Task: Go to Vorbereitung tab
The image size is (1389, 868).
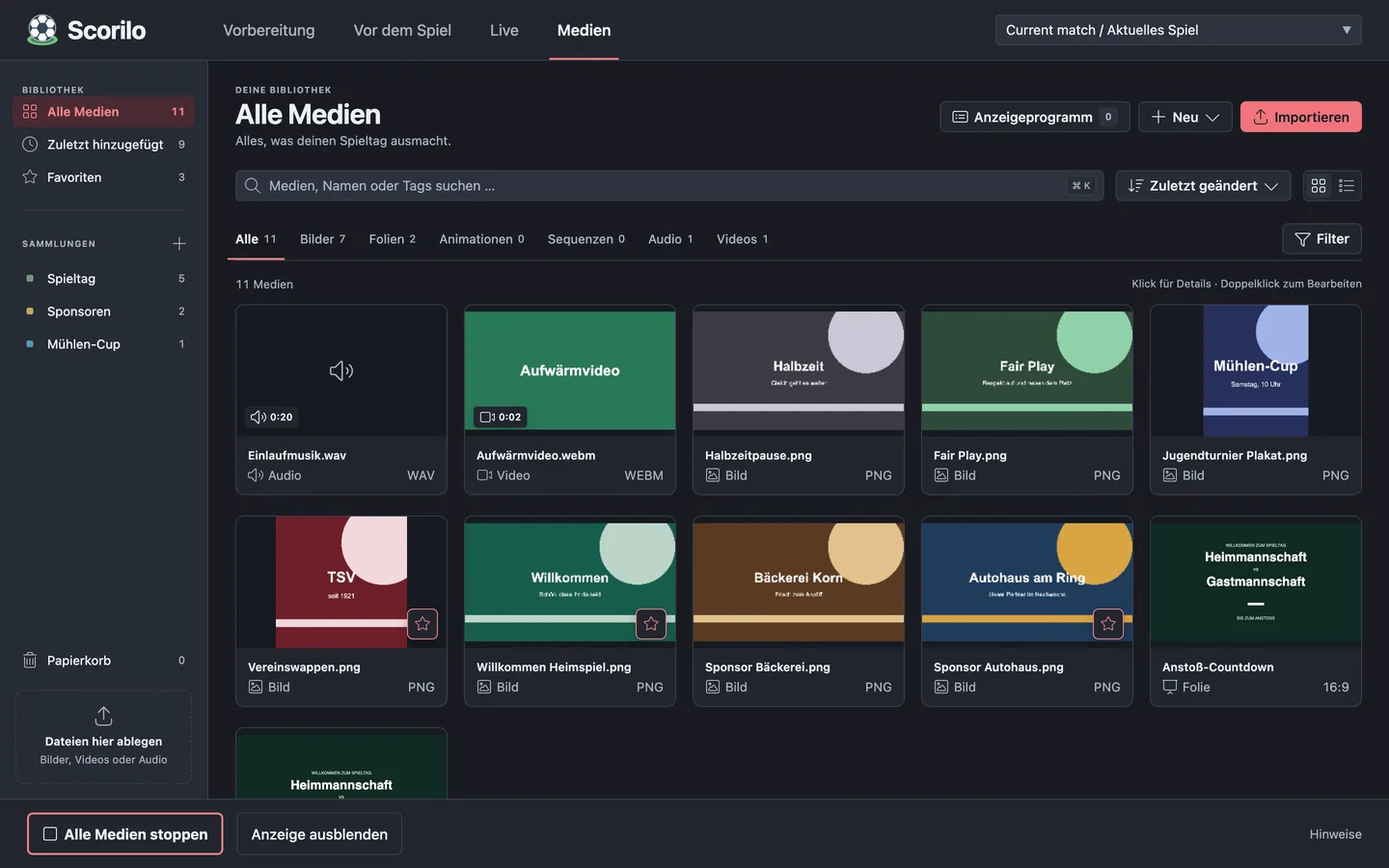Action: point(269,30)
